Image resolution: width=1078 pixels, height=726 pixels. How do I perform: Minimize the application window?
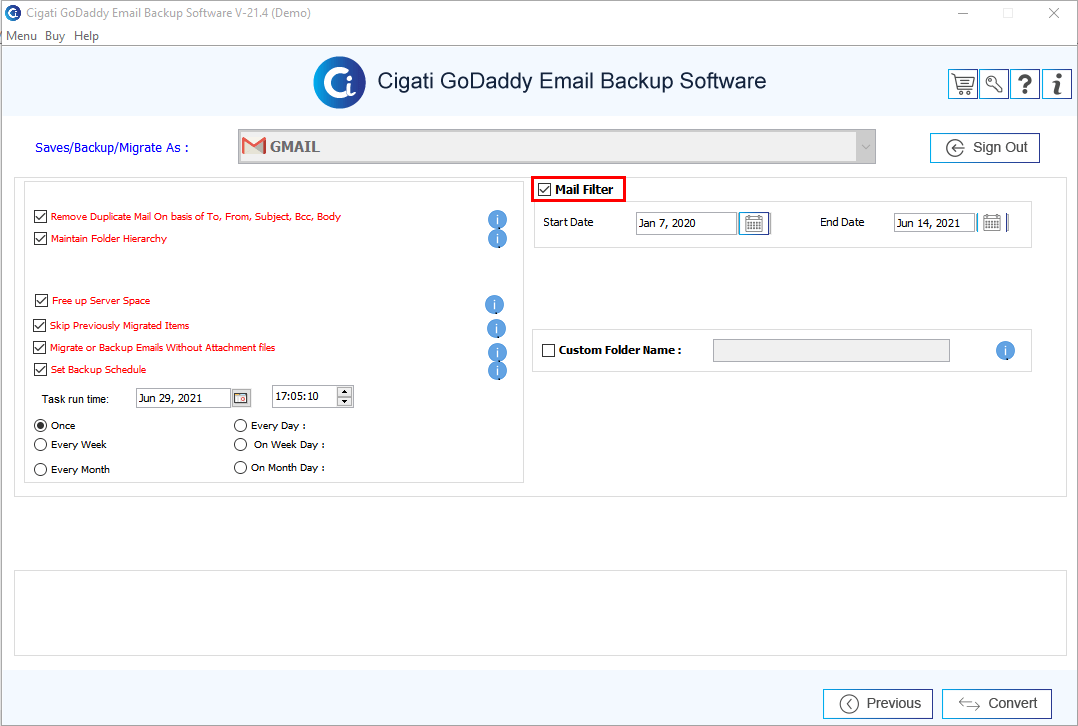tap(963, 13)
